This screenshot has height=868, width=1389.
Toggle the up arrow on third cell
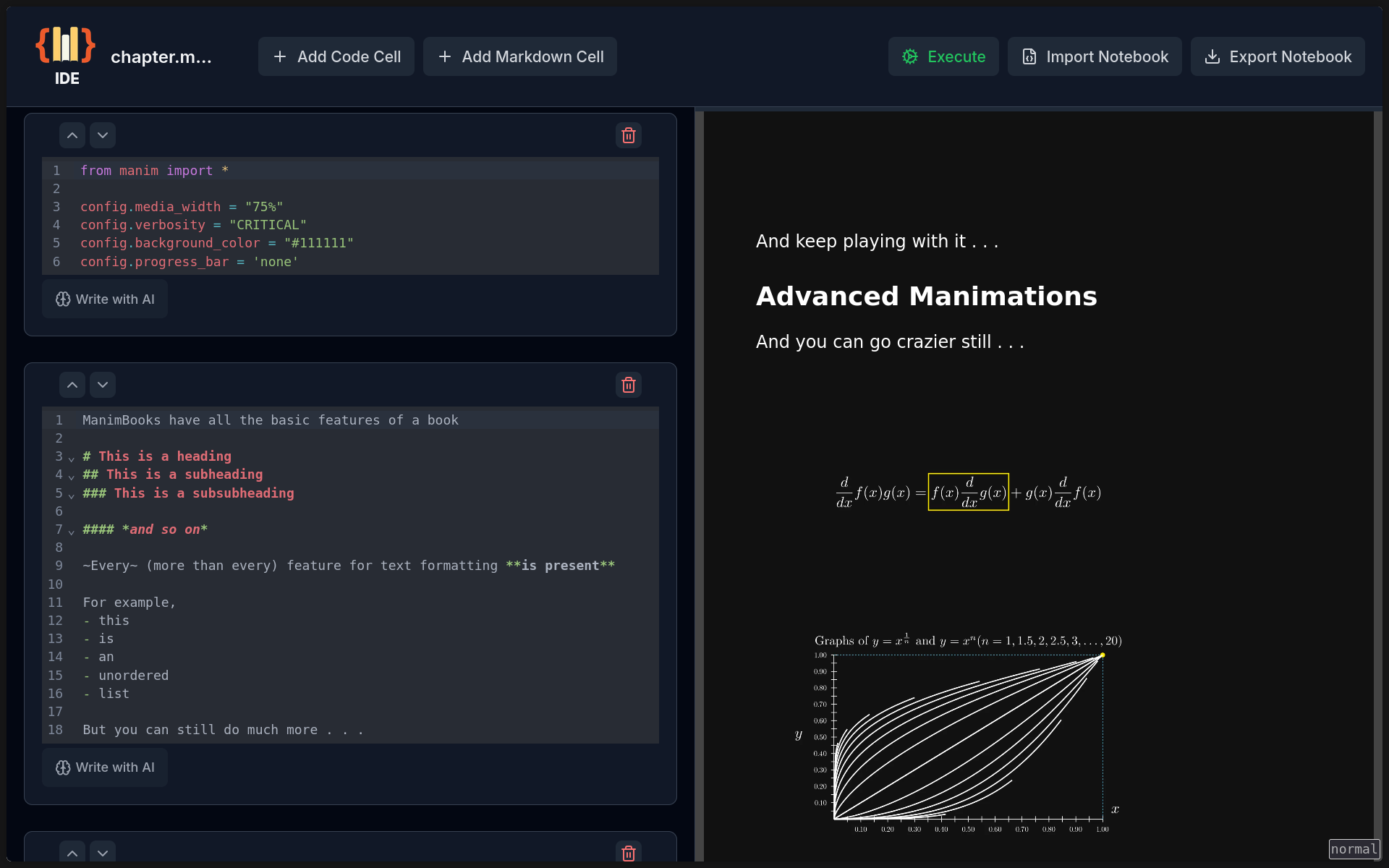point(71,852)
